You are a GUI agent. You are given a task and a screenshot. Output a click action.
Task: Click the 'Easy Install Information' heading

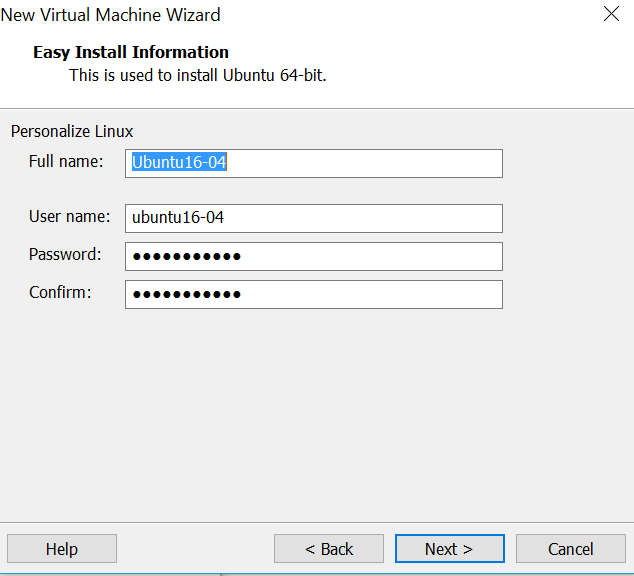click(131, 53)
